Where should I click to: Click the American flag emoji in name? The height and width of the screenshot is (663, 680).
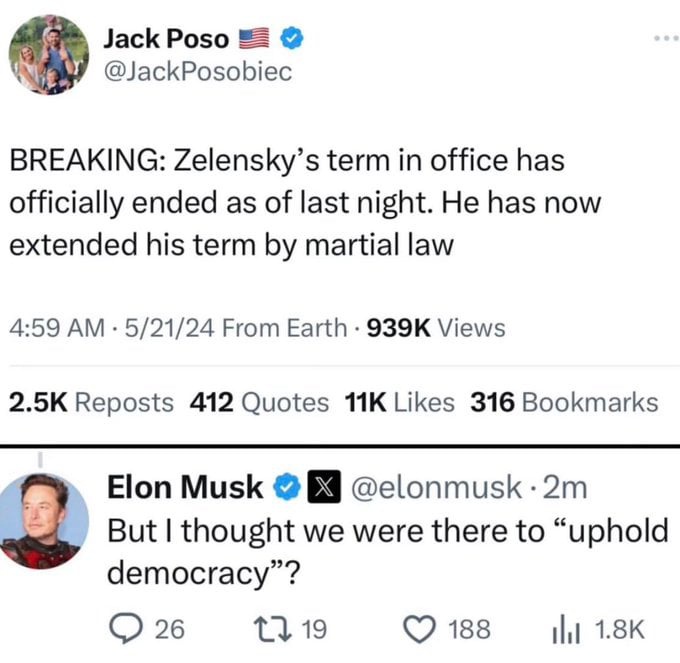[254, 39]
